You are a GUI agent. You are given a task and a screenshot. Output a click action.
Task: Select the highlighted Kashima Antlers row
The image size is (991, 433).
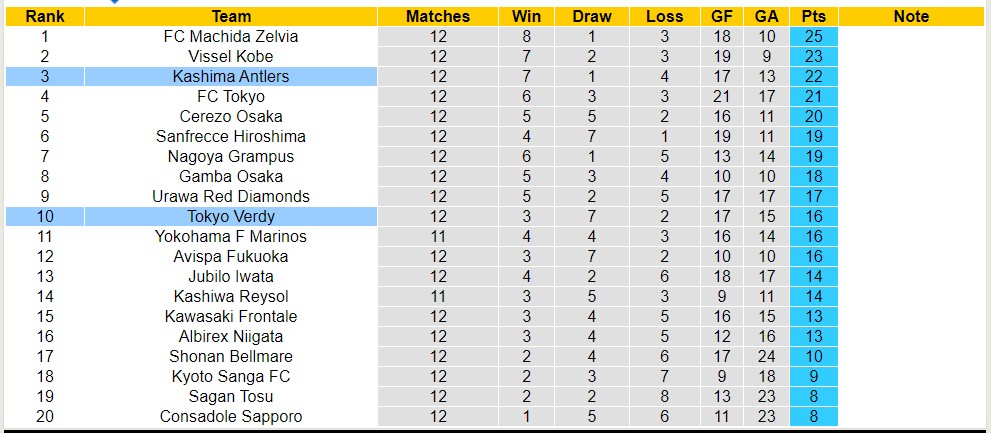(231, 76)
